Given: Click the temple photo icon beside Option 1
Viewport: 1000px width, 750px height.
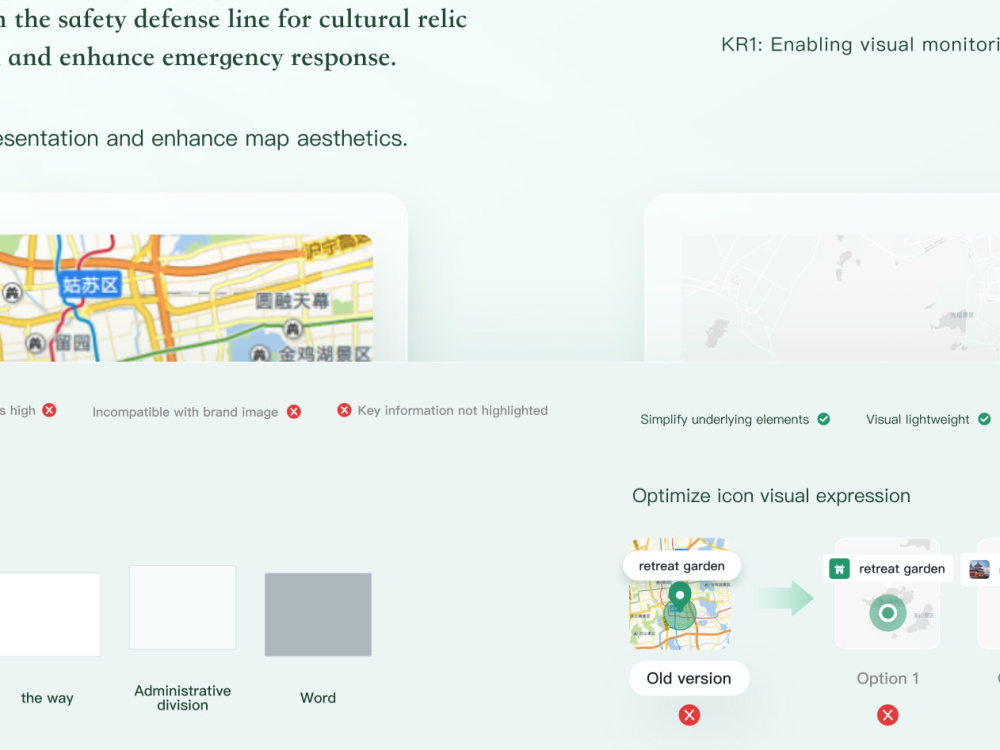Looking at the screenshot, I should [979, 569].
